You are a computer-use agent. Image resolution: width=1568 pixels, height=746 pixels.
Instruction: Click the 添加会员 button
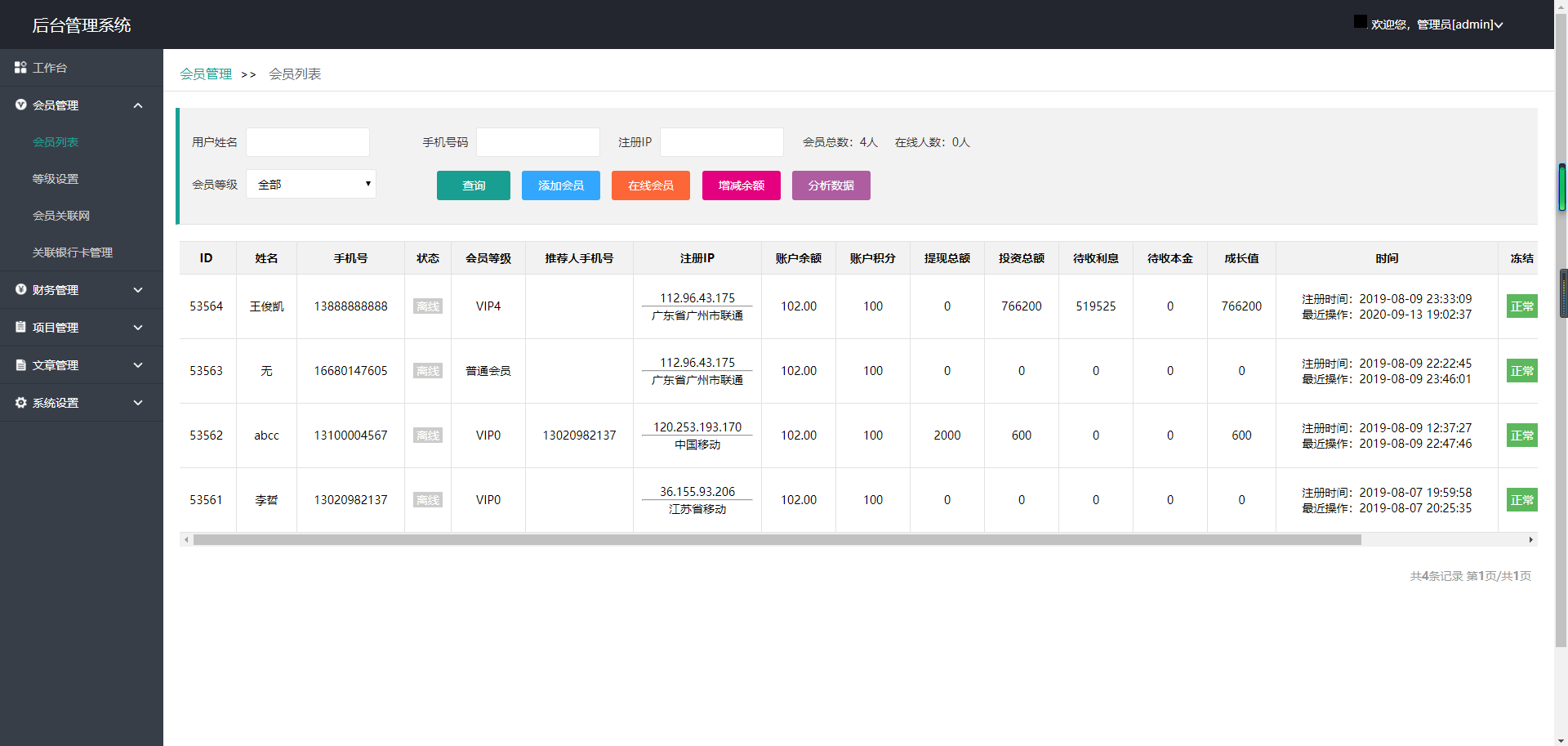561,185
